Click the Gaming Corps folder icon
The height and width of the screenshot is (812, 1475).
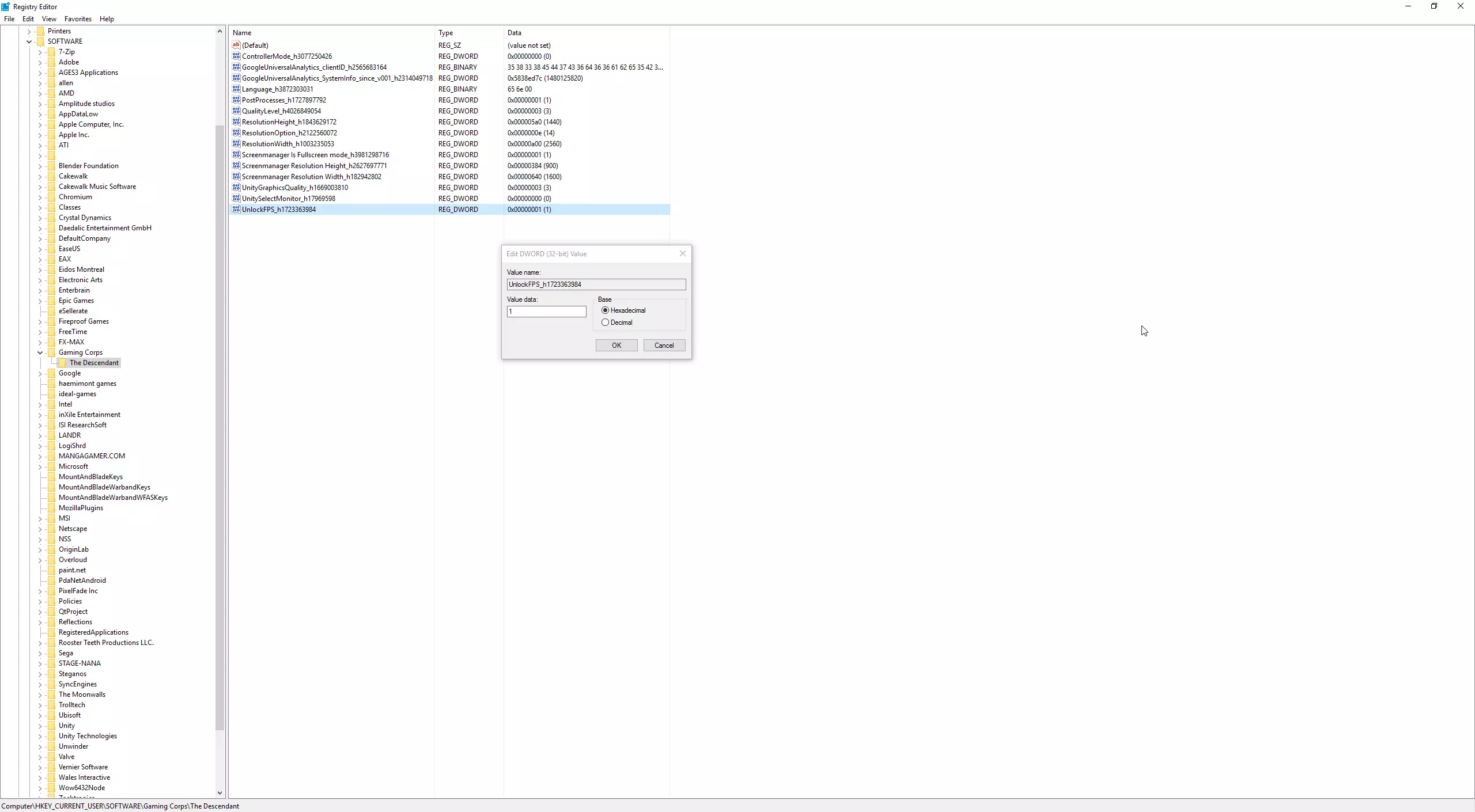[x=52, y=352]
